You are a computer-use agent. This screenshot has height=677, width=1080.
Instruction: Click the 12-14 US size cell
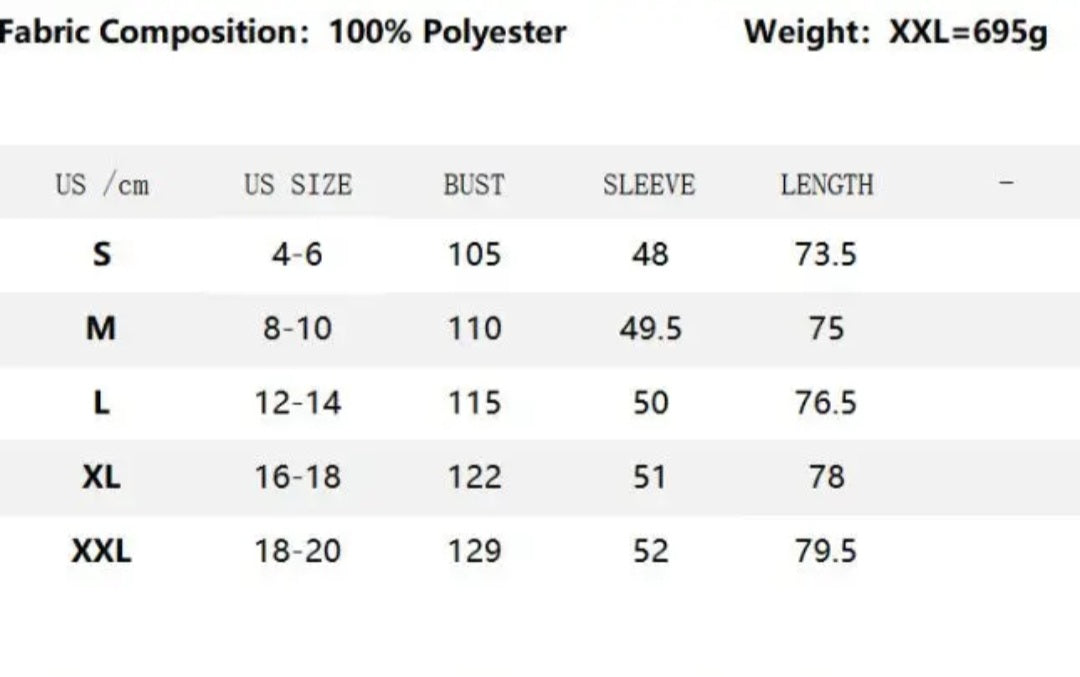click(x=298, y=403)
